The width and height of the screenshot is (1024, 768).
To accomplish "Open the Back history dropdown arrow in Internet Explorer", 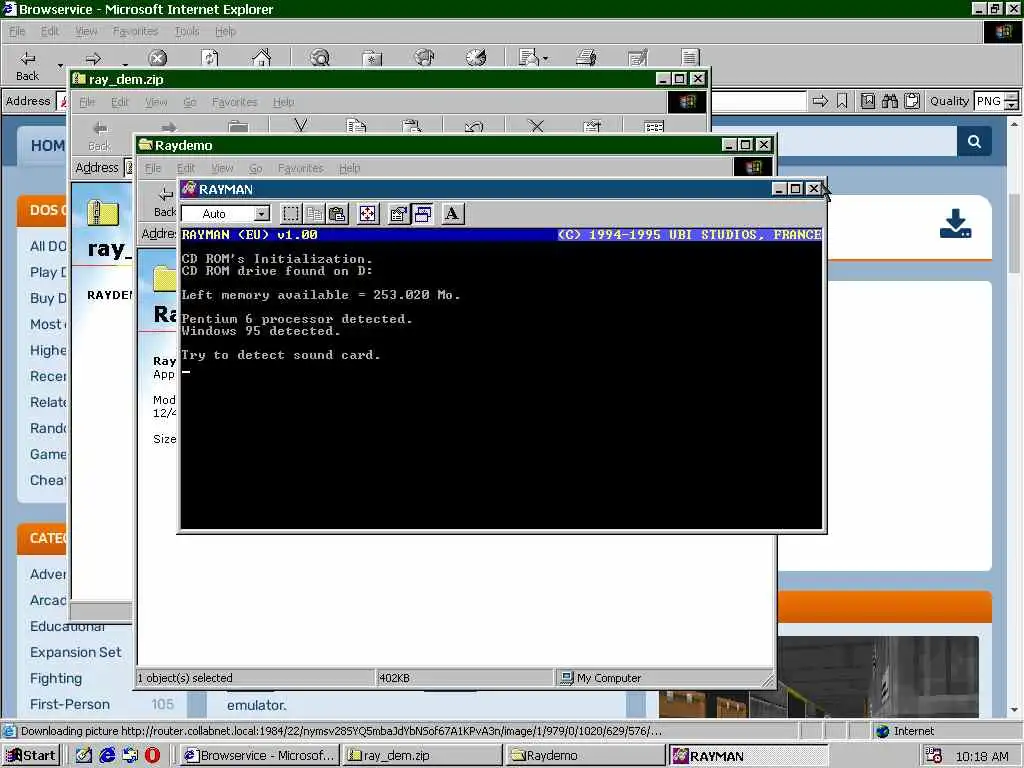I will click(60, 65).
